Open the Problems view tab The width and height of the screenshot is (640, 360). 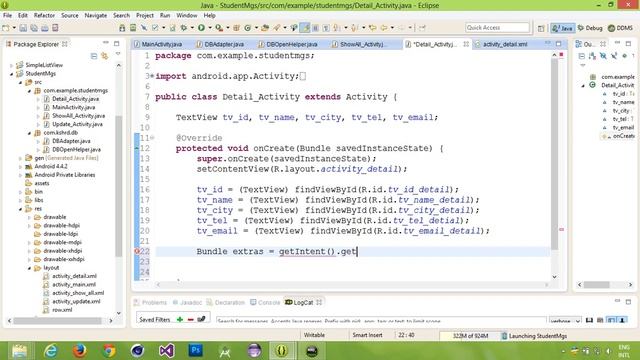coord(151,302)
